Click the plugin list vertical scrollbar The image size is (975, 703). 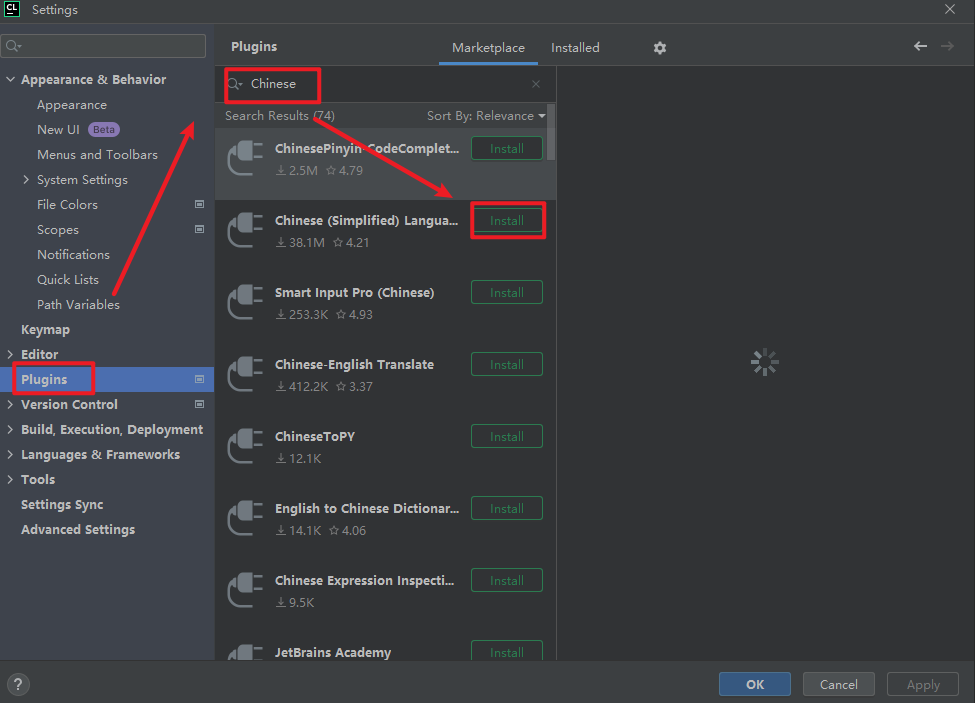[x=551, y=132]
